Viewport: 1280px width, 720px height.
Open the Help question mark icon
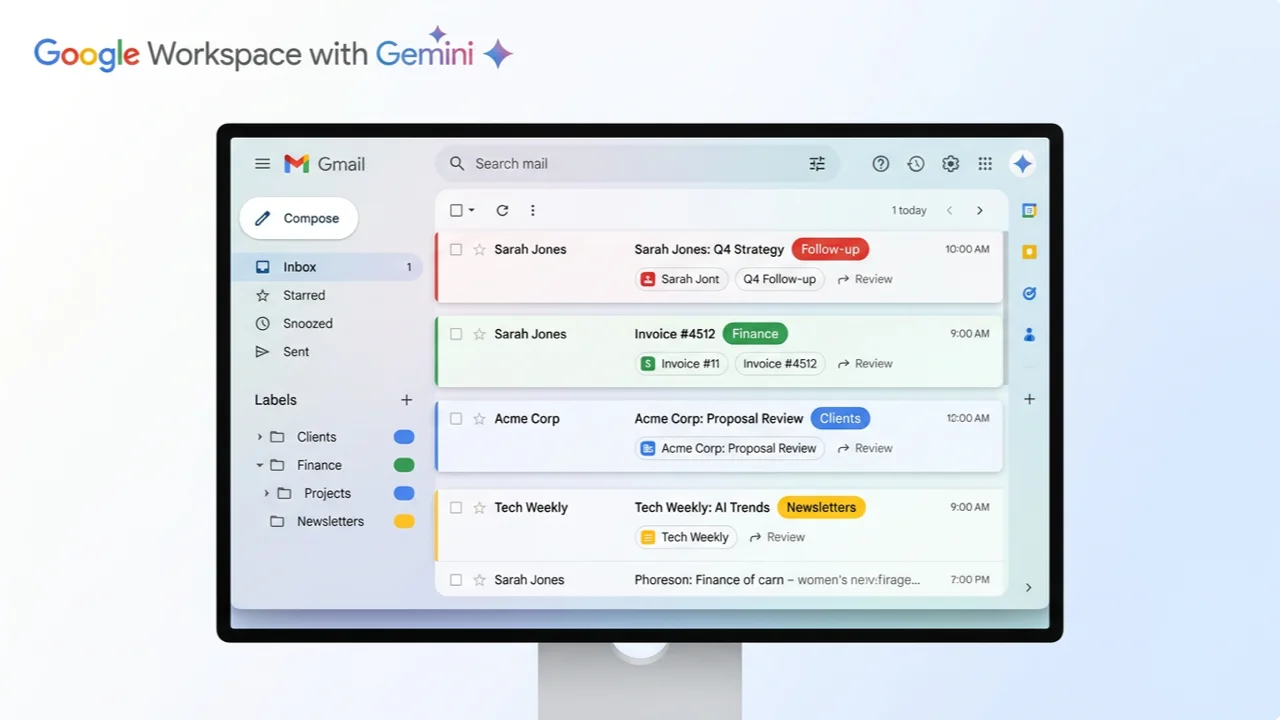(881, 164)
